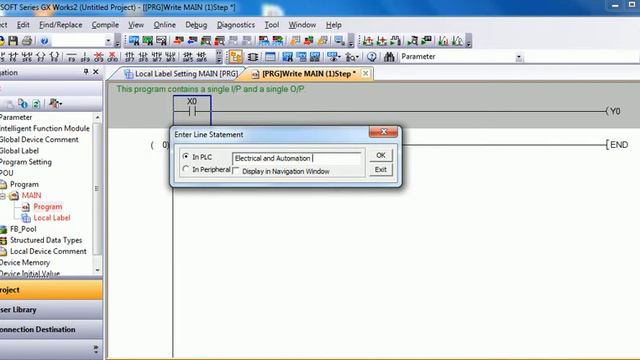Click the sF9 vertical line tool
Screen dimensions: 640x360
point(85,57)
